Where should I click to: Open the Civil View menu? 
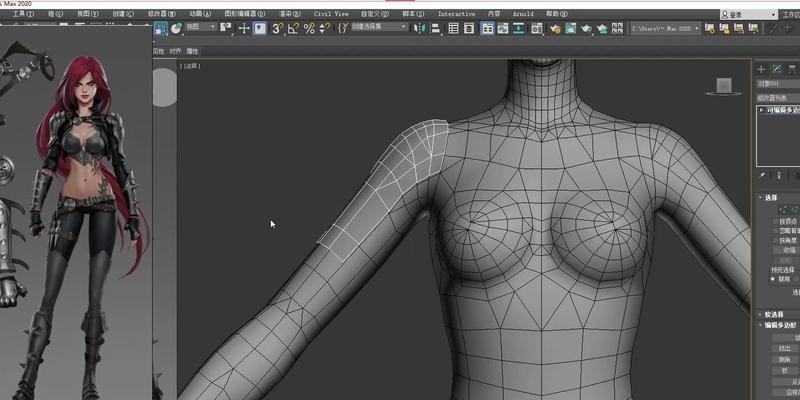click(331, 14)
